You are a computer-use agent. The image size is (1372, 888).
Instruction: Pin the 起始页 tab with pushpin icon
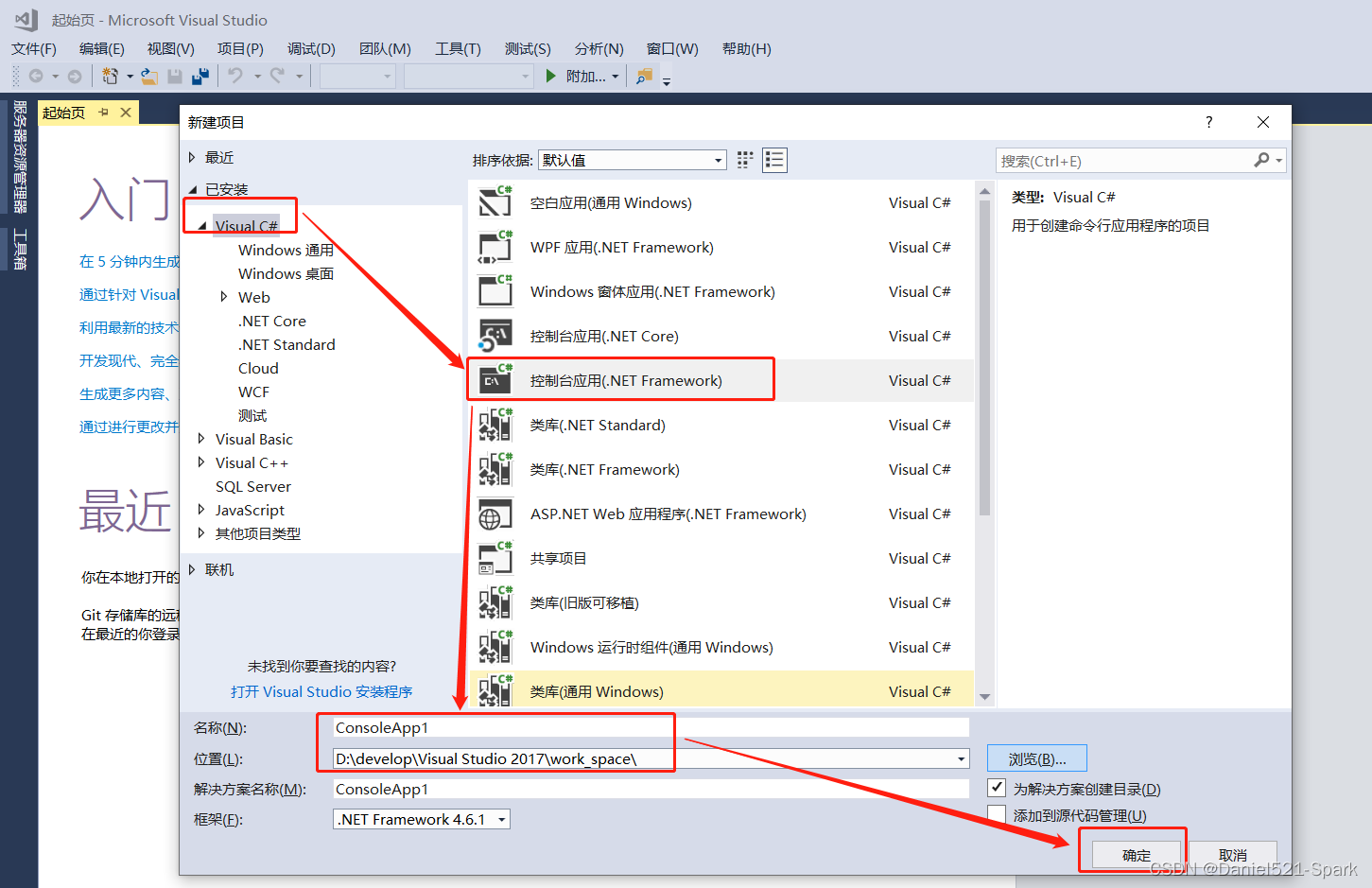104,112
